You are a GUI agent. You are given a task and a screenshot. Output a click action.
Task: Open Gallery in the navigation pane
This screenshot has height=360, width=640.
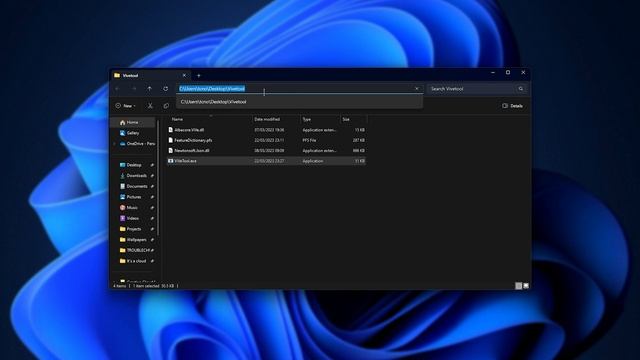click(x=133, y=133)
